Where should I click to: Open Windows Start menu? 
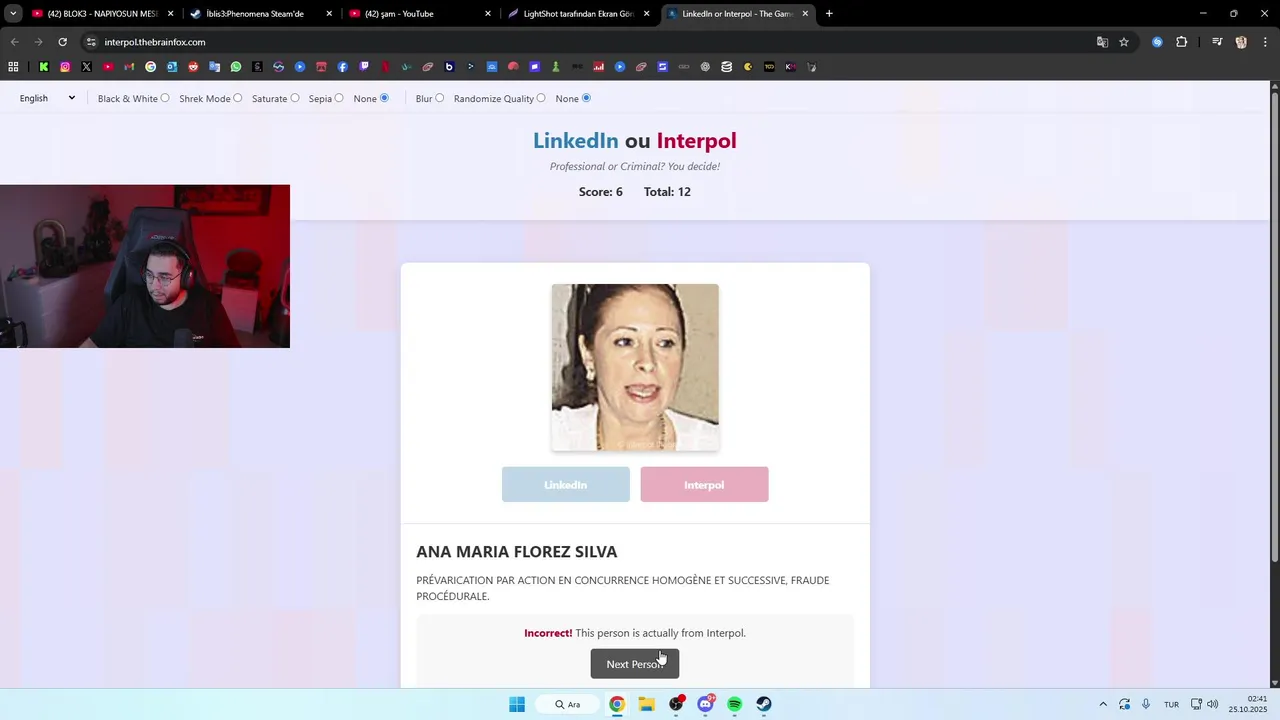click(x=517, y=704)
